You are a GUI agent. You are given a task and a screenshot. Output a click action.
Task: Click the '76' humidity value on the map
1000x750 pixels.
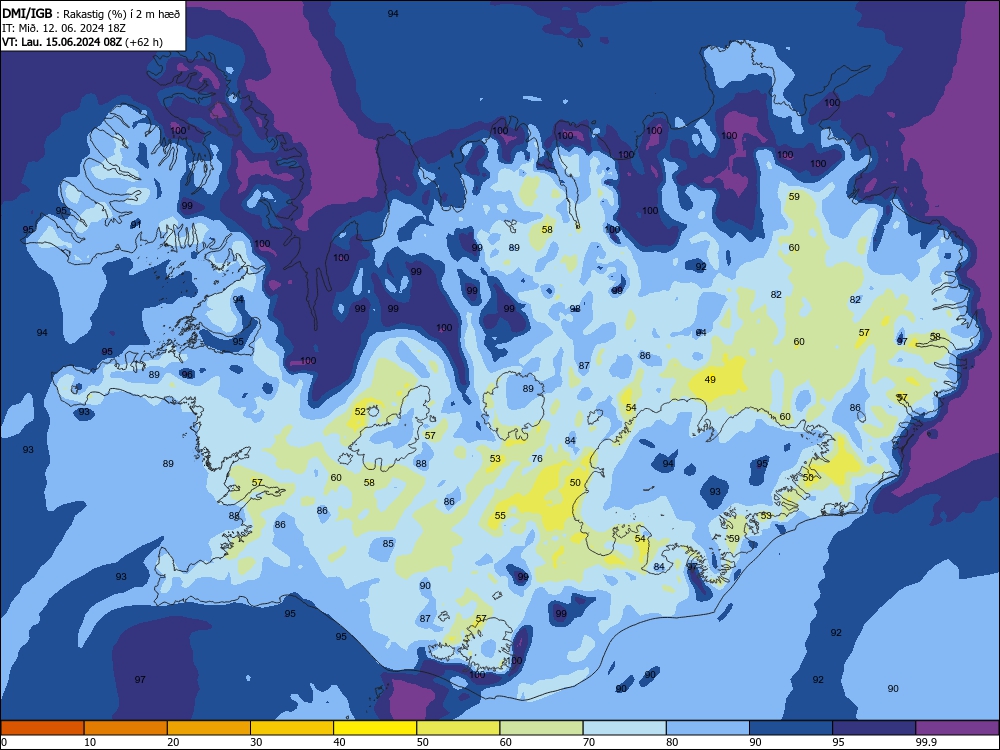(537, 459)
